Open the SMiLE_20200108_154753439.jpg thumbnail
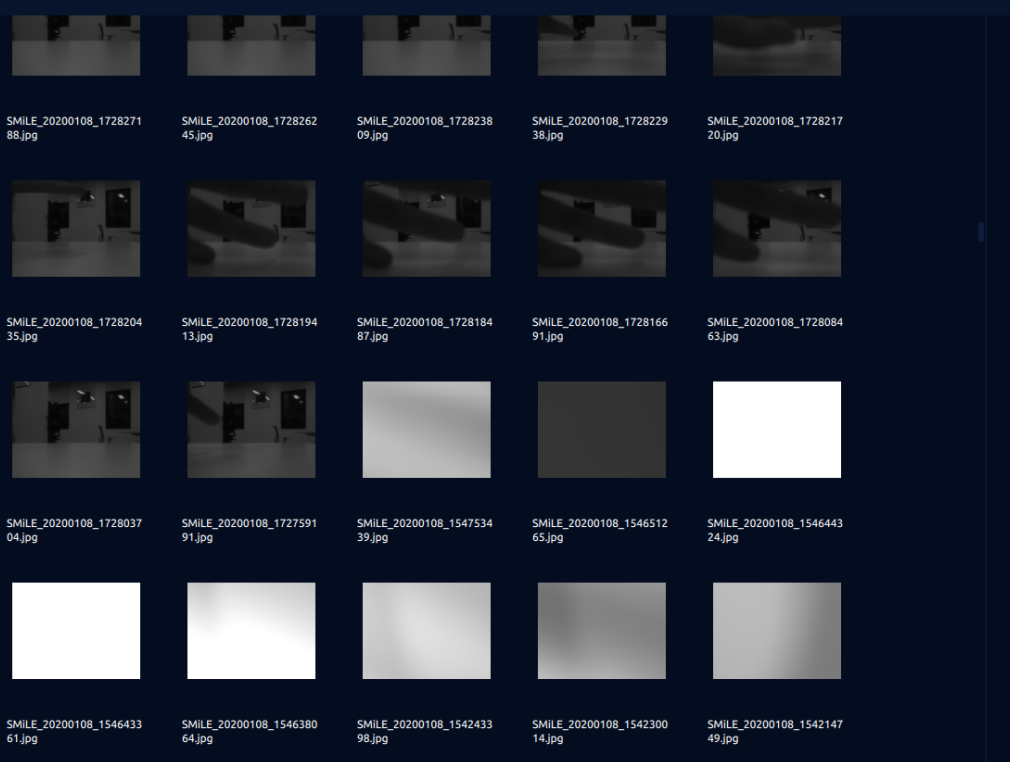The image size is (1010, 762). (x=426, y=429)
